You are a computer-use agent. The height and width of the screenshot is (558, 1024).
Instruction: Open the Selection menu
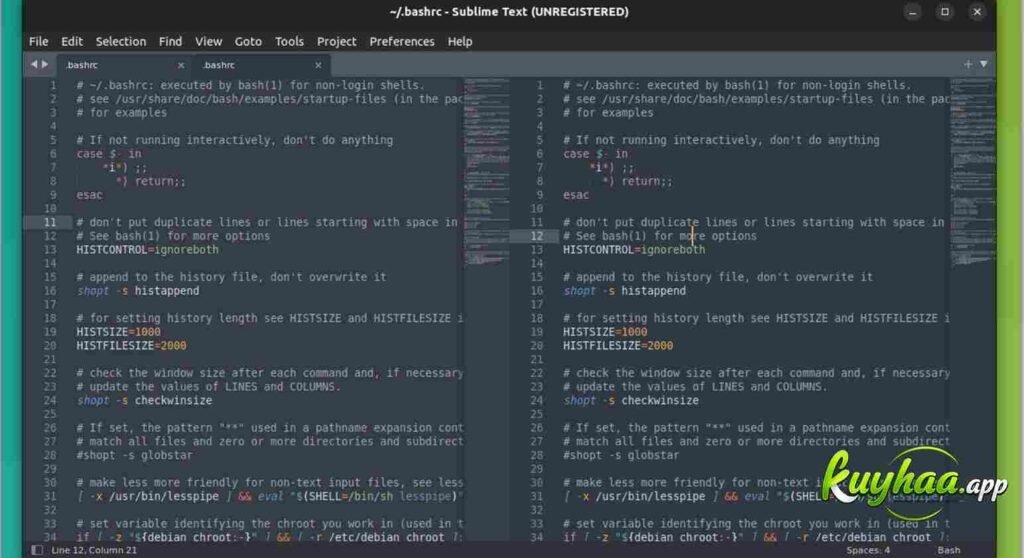[121, 41]
